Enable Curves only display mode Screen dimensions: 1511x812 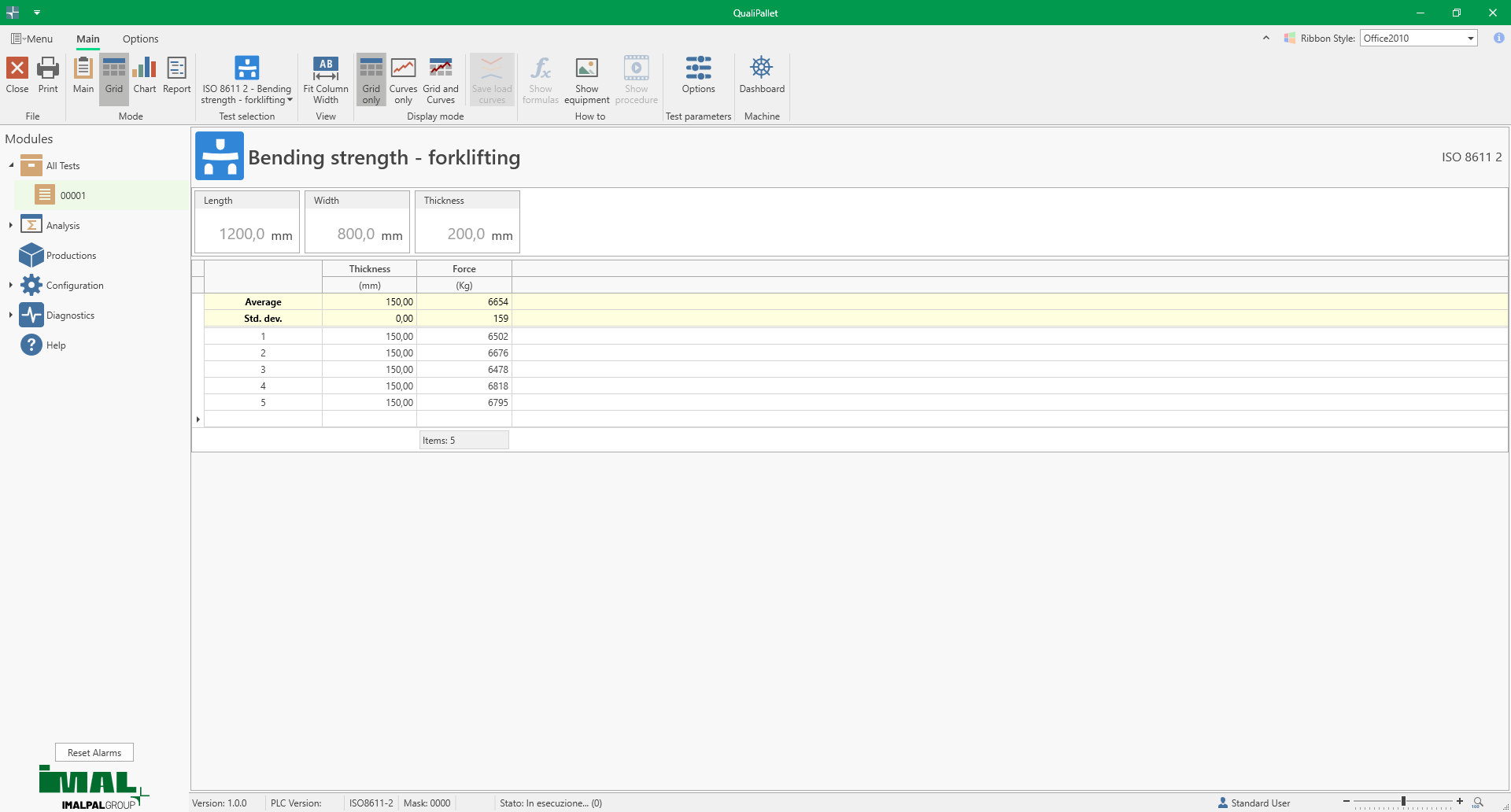click(403, 79)
